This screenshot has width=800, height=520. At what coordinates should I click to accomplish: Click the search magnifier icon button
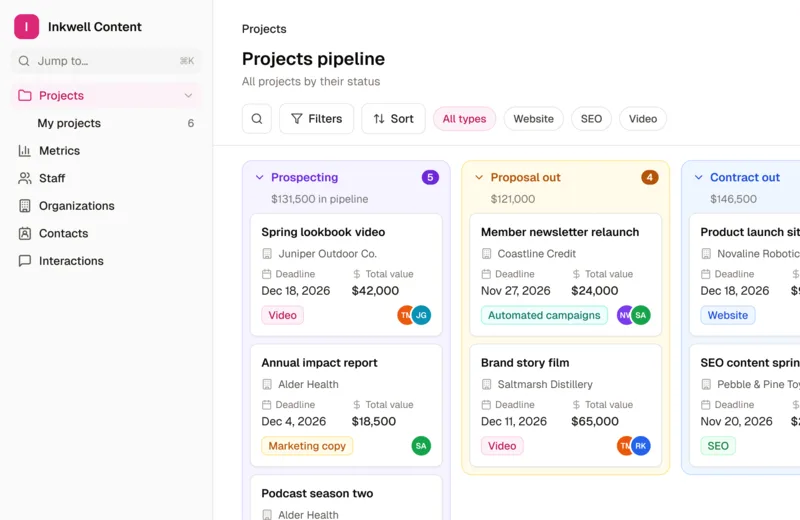(257, 119)
